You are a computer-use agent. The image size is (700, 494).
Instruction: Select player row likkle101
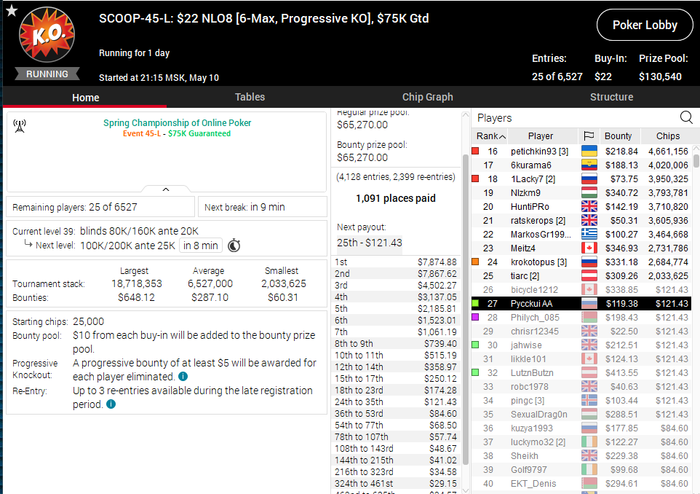(582, 359)
